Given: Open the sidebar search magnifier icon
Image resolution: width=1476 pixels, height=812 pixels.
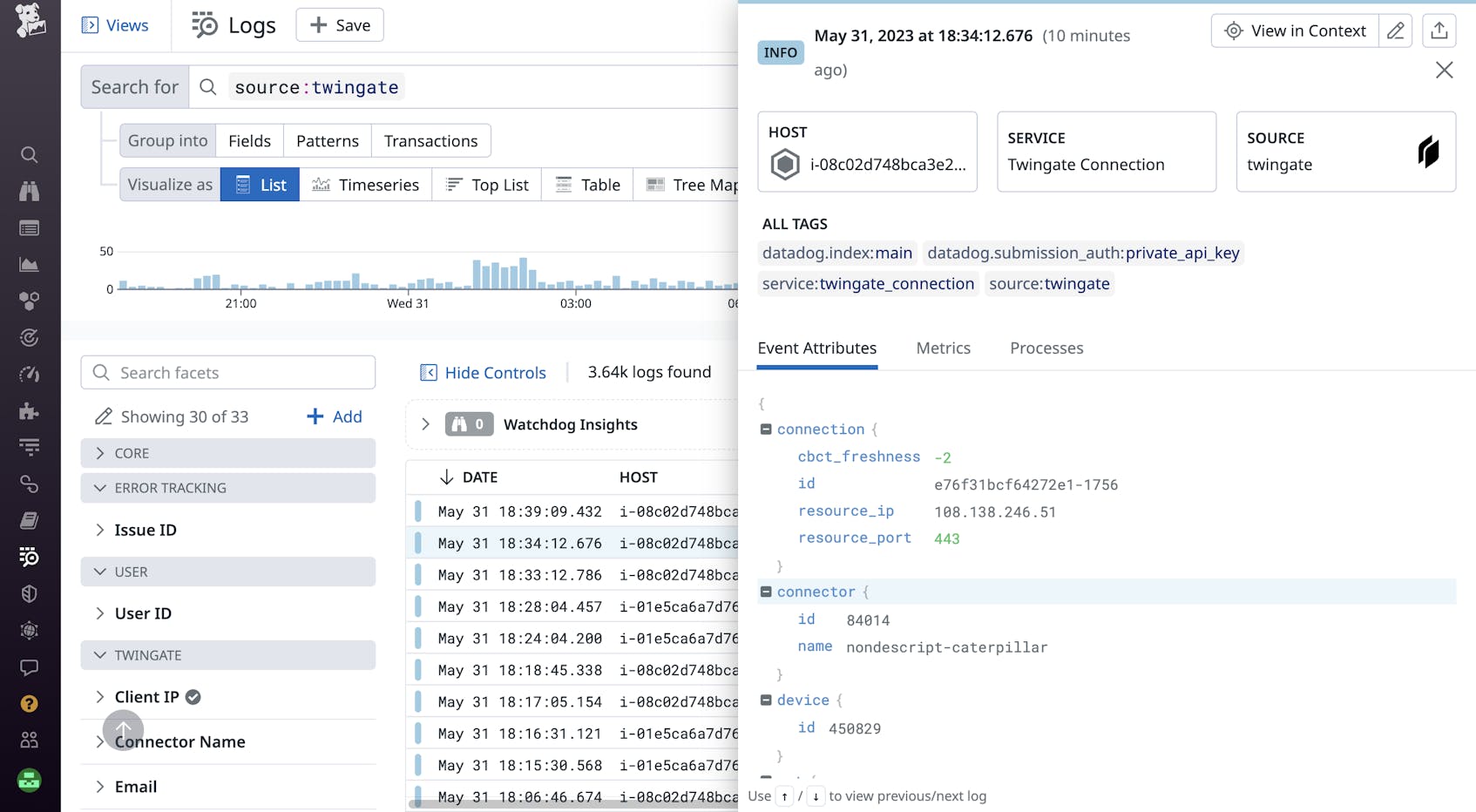Looking at the screenshot, I should [x=30, y=154].
